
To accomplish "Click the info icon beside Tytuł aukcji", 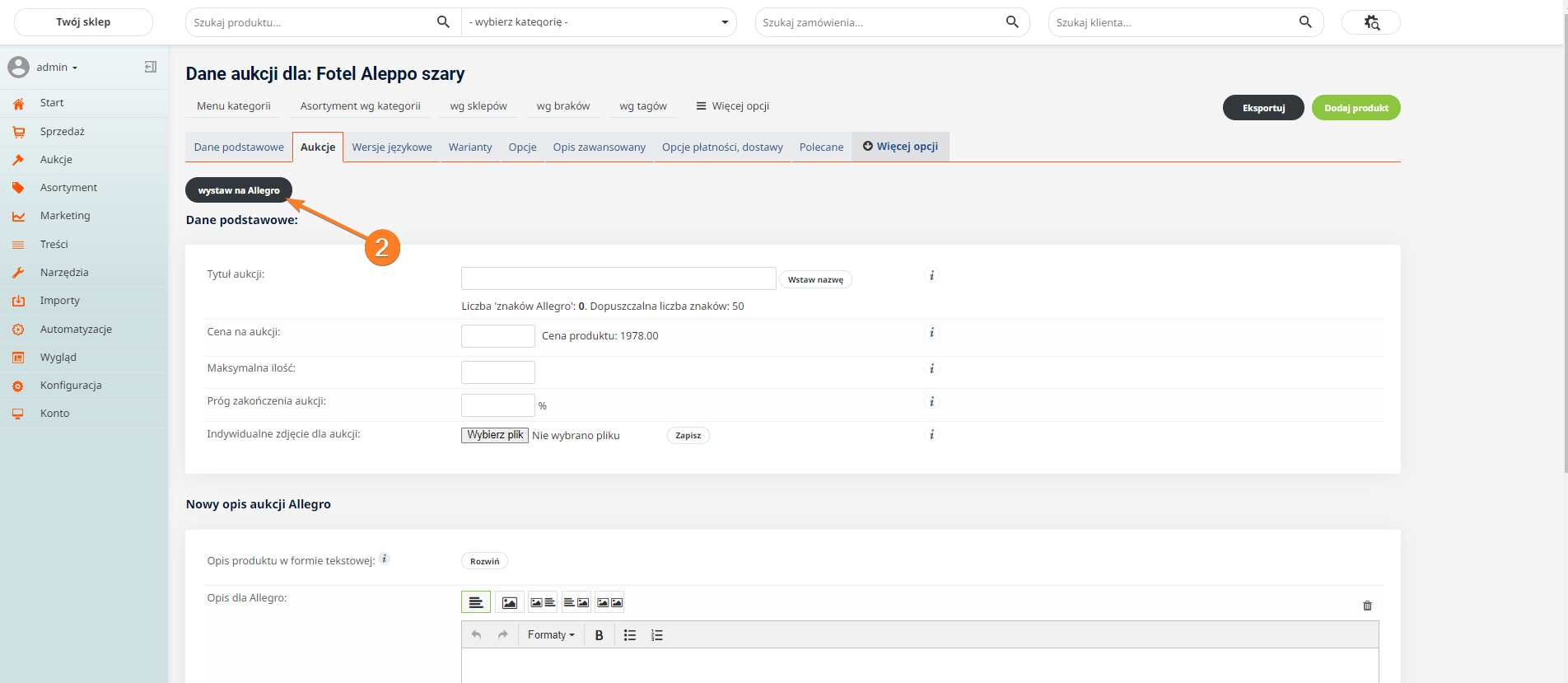I will (931, 276).
